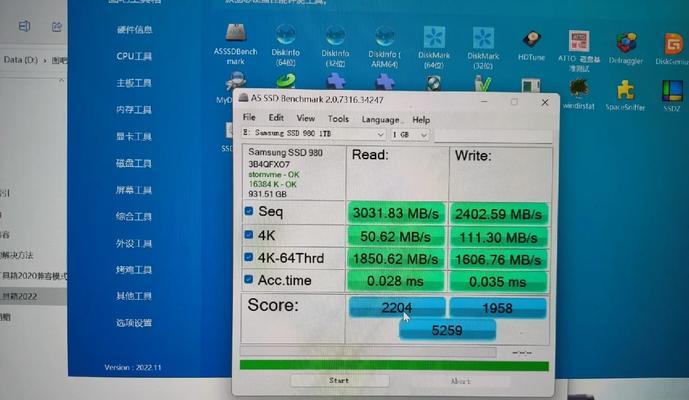Click the 4K read result 50.62 MB/s
This screenshot has width=689, height=400.
tap(396, 236)
